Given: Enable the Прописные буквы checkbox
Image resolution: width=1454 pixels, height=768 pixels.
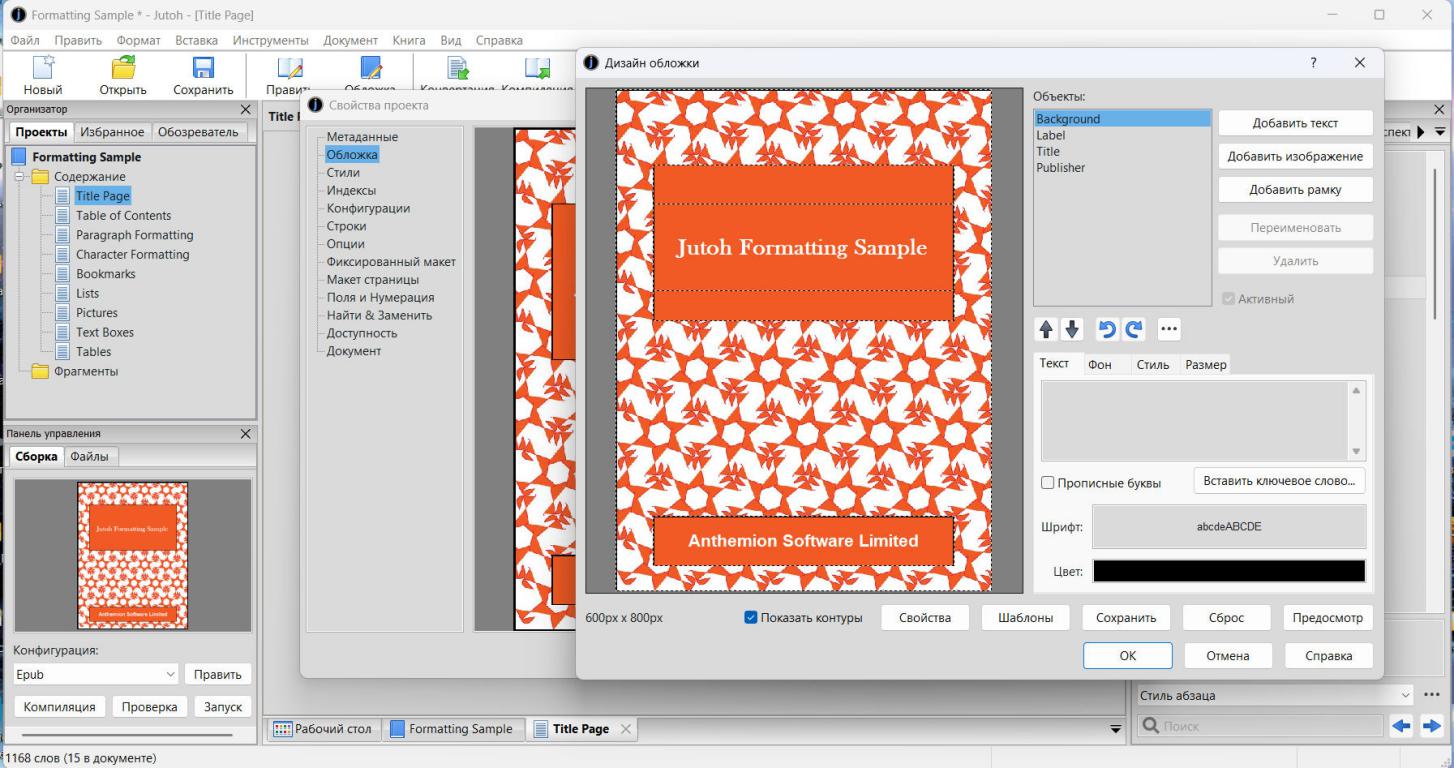Looking at the screenshot, I should click(1048, 483).
